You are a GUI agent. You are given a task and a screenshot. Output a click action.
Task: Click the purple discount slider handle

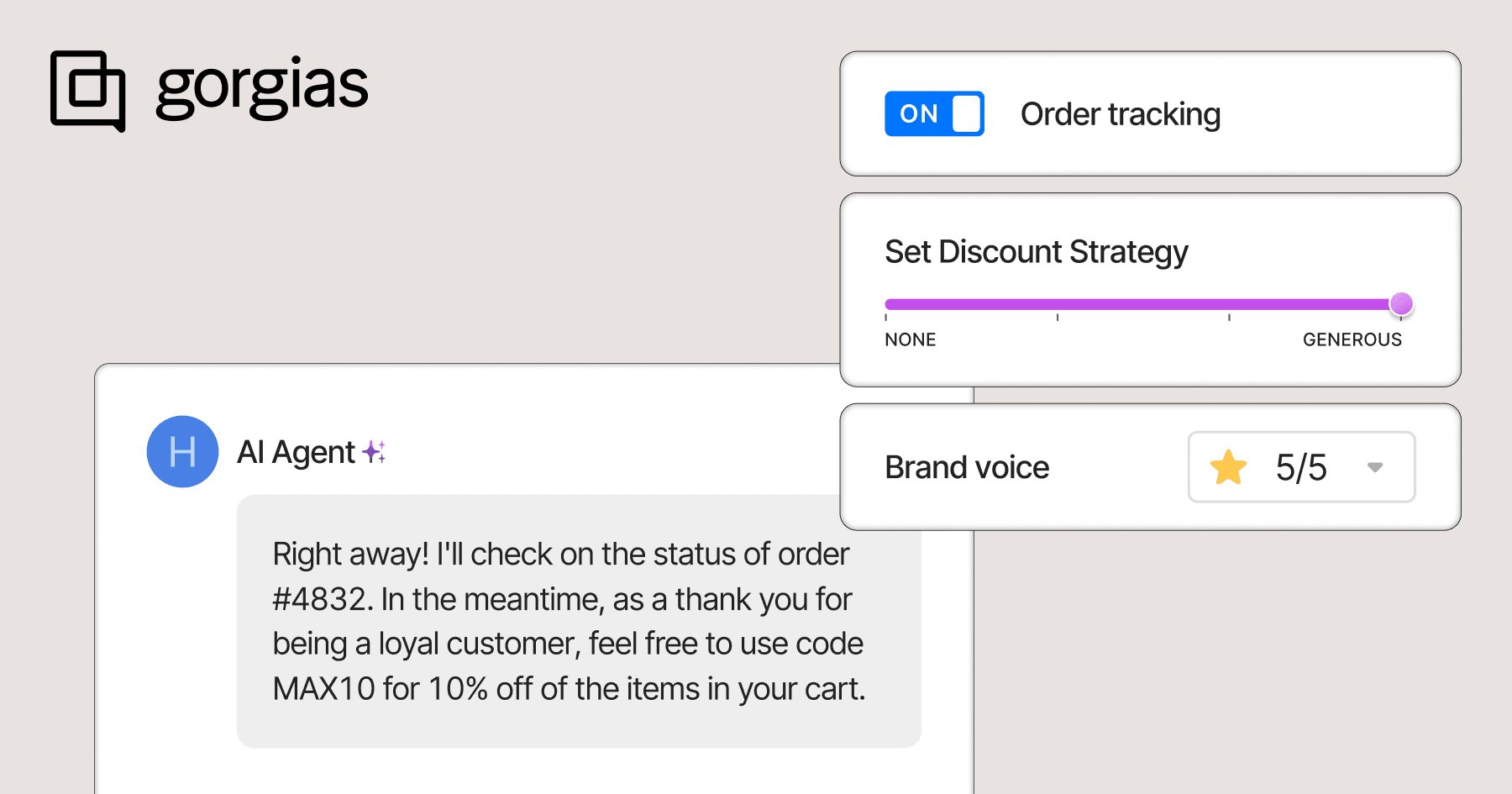pyautogui.click(x=1400, y=303)
